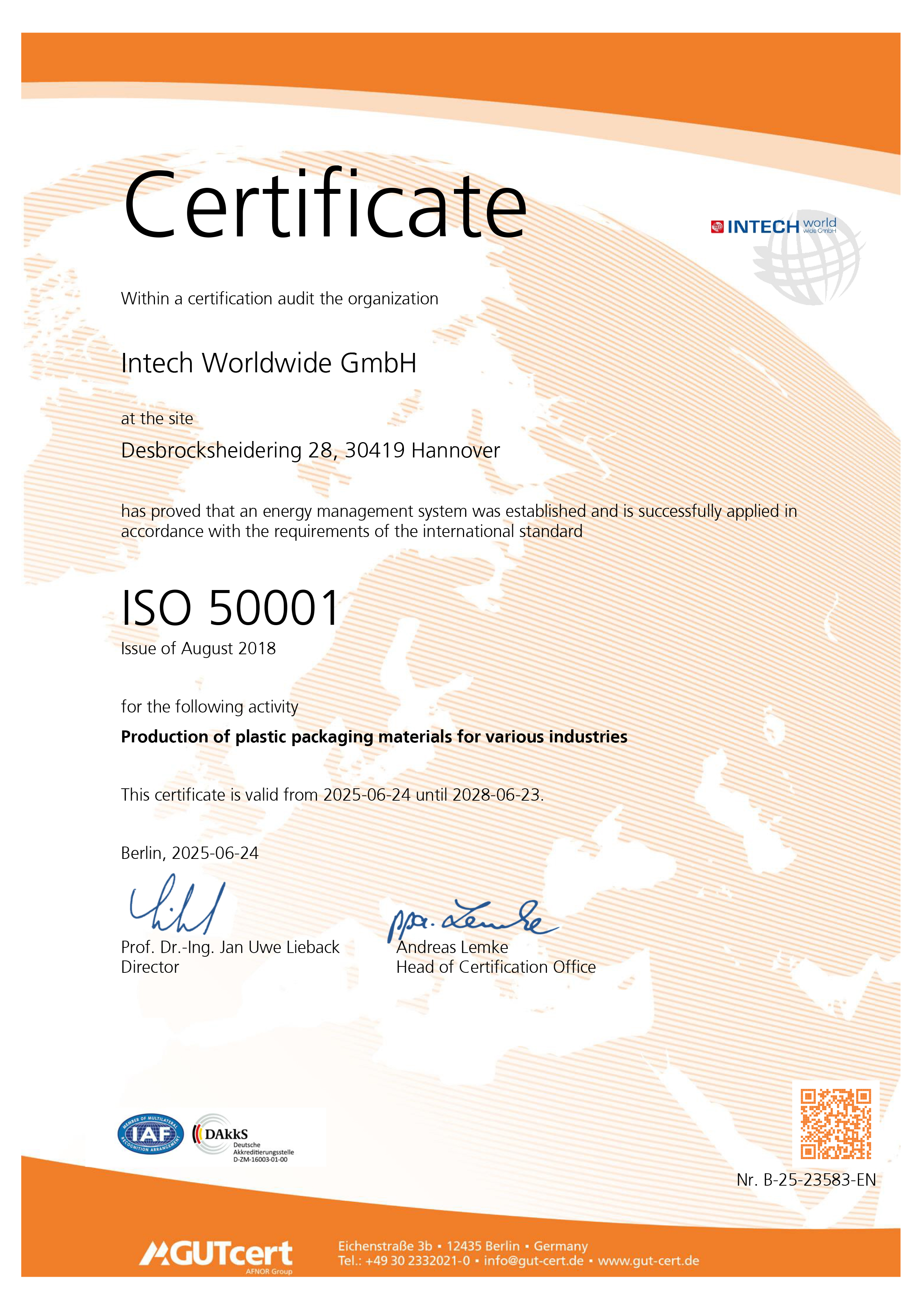Click 'Head of Certification Office'
924x1307 pixels.
[x=496, y=967]
